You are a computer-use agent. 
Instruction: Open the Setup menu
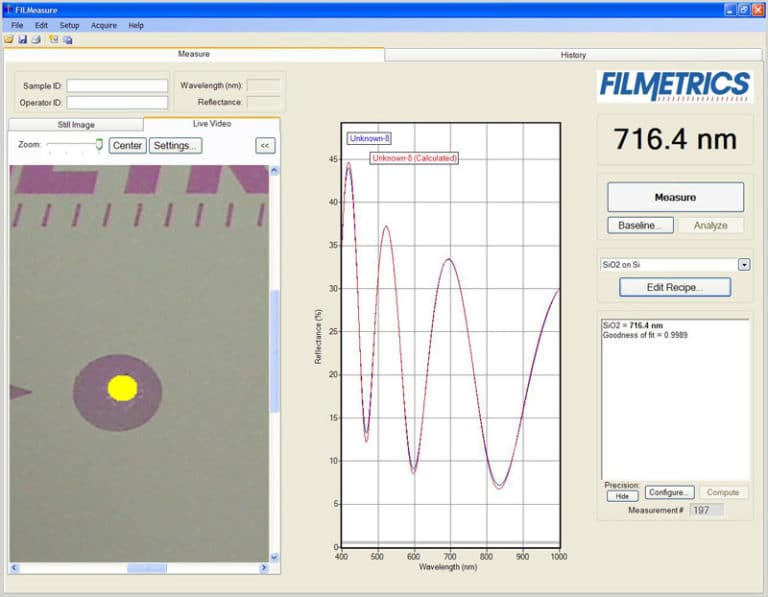coord(69,25)
